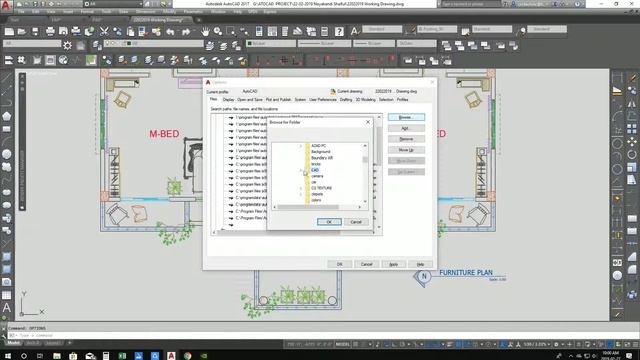The height and width of the screenshot is (360, 640).
Task: Click the New drawing icon in toolbar
Action: pyautogui.click(x=9, y=31)
